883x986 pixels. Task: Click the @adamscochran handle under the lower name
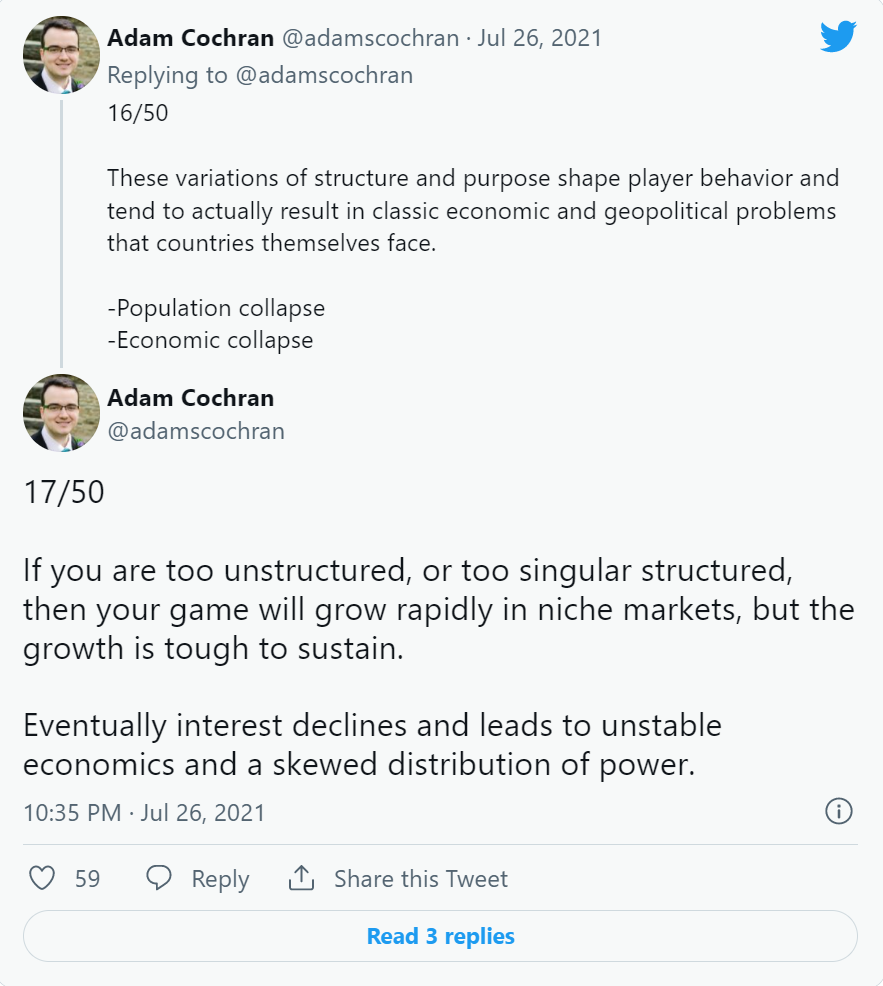coord(196,431)
